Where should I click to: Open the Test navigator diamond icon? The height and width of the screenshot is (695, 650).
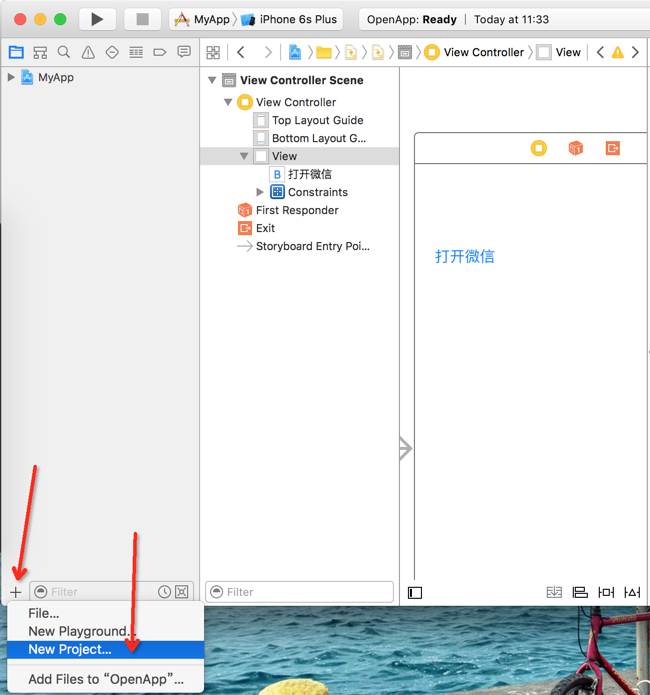click(x=112, y=52)
